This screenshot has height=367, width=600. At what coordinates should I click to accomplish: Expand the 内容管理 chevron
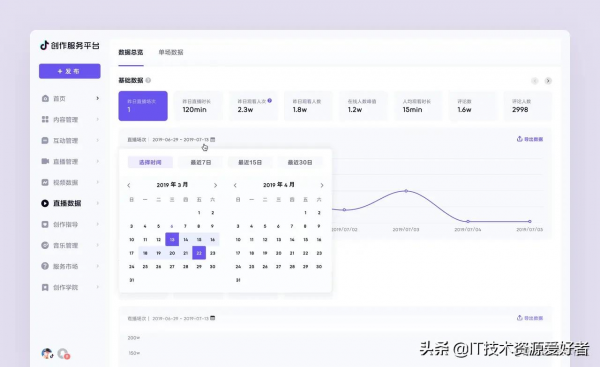(x=98, y=119)
